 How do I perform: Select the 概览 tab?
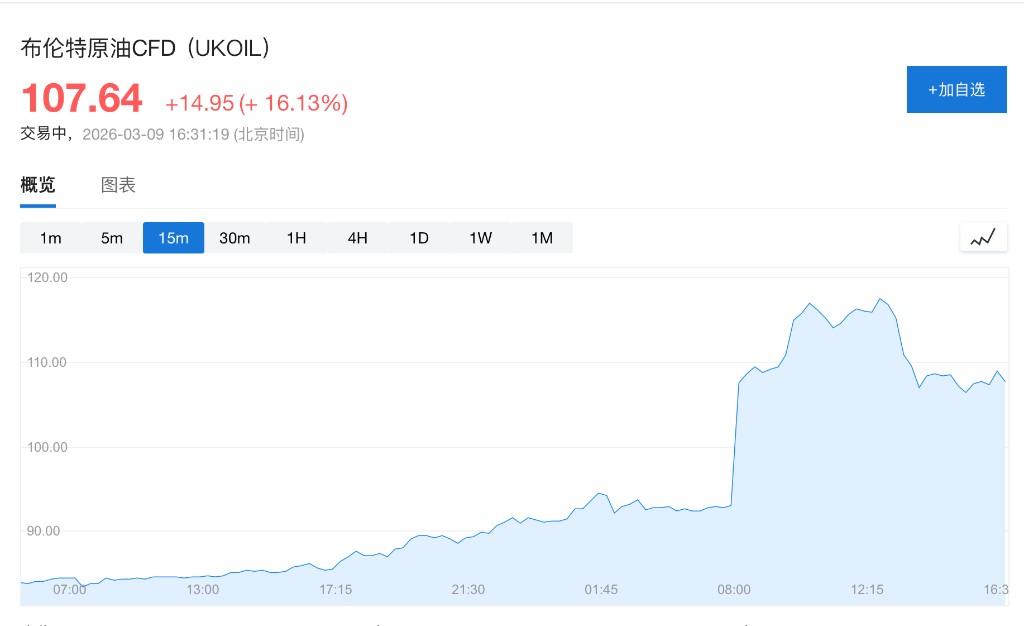38,185
